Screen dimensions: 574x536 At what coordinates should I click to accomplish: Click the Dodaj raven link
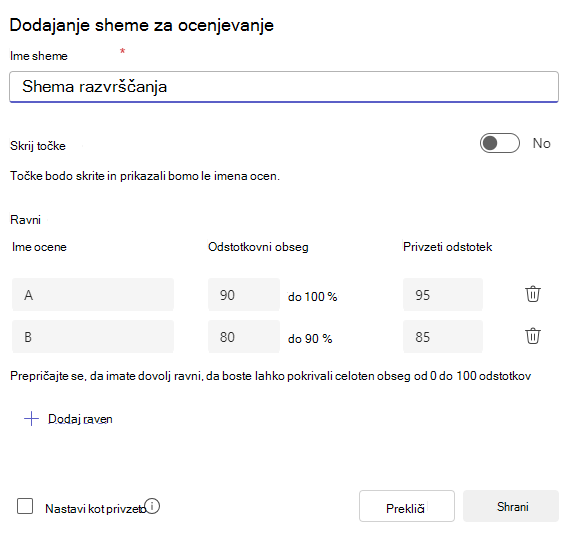point(80,419)
